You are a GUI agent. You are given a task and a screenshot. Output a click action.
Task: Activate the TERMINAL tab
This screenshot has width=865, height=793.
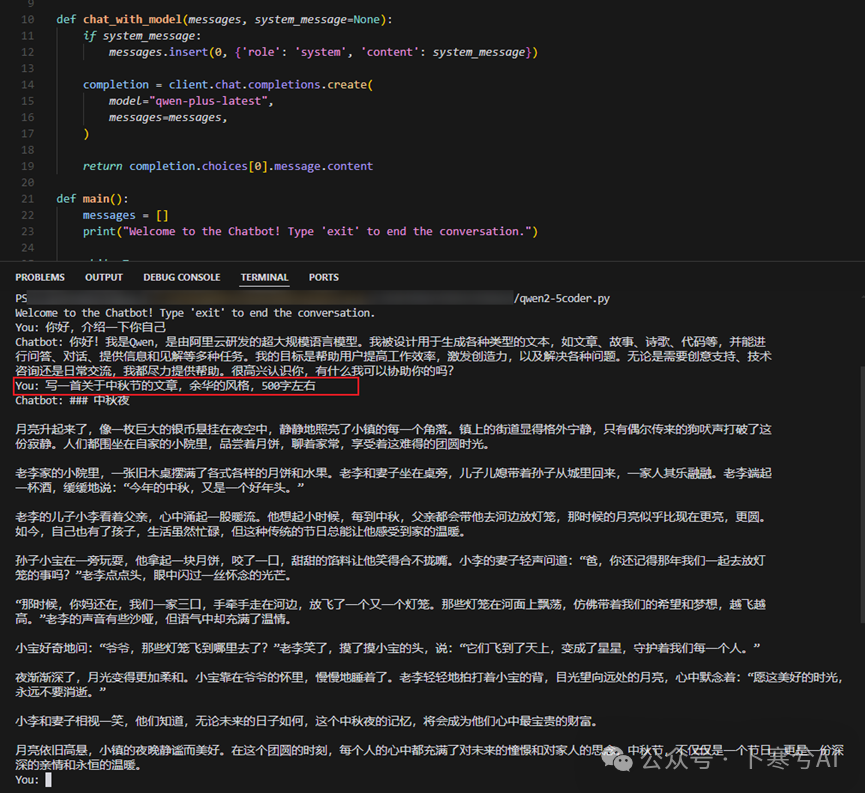coord(264,277)
